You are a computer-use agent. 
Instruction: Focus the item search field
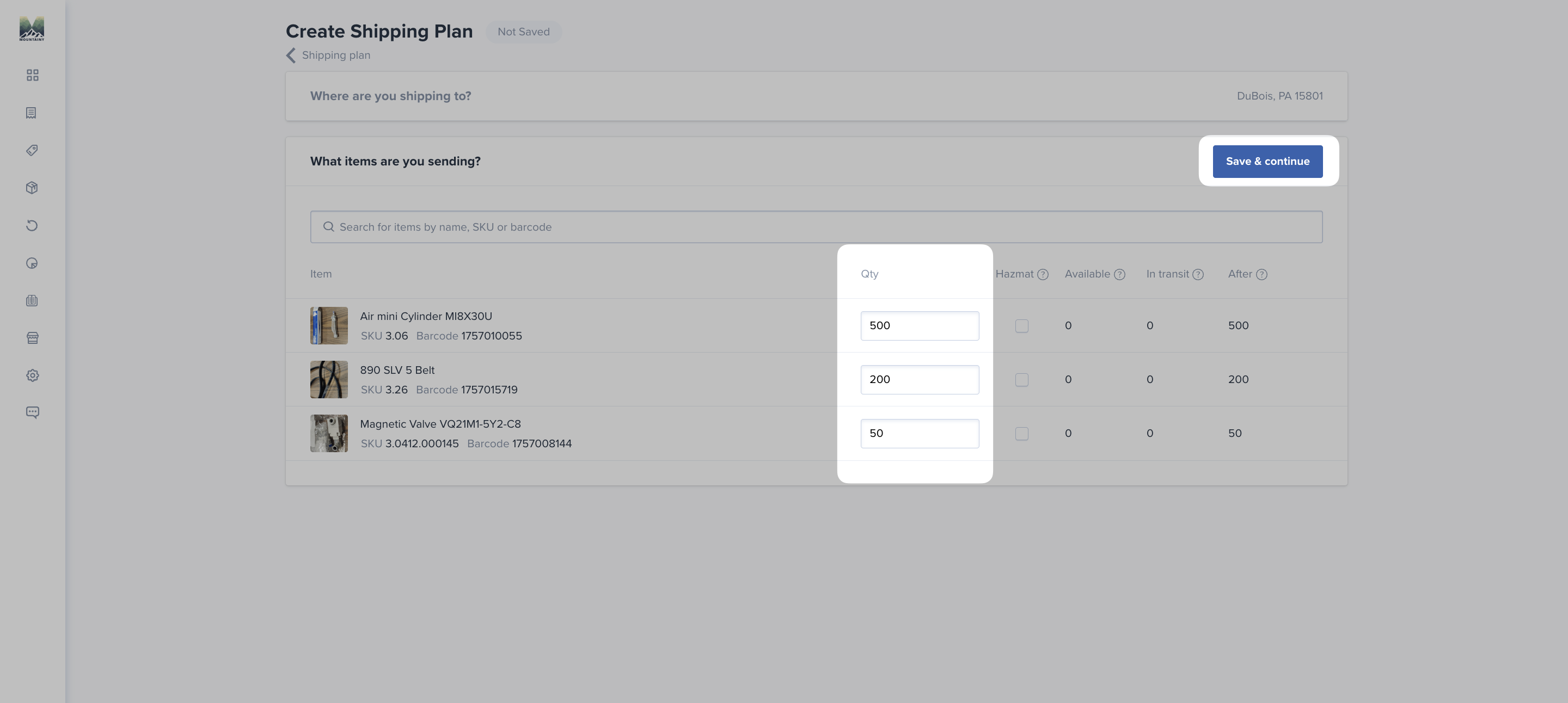tap(816, 227)
